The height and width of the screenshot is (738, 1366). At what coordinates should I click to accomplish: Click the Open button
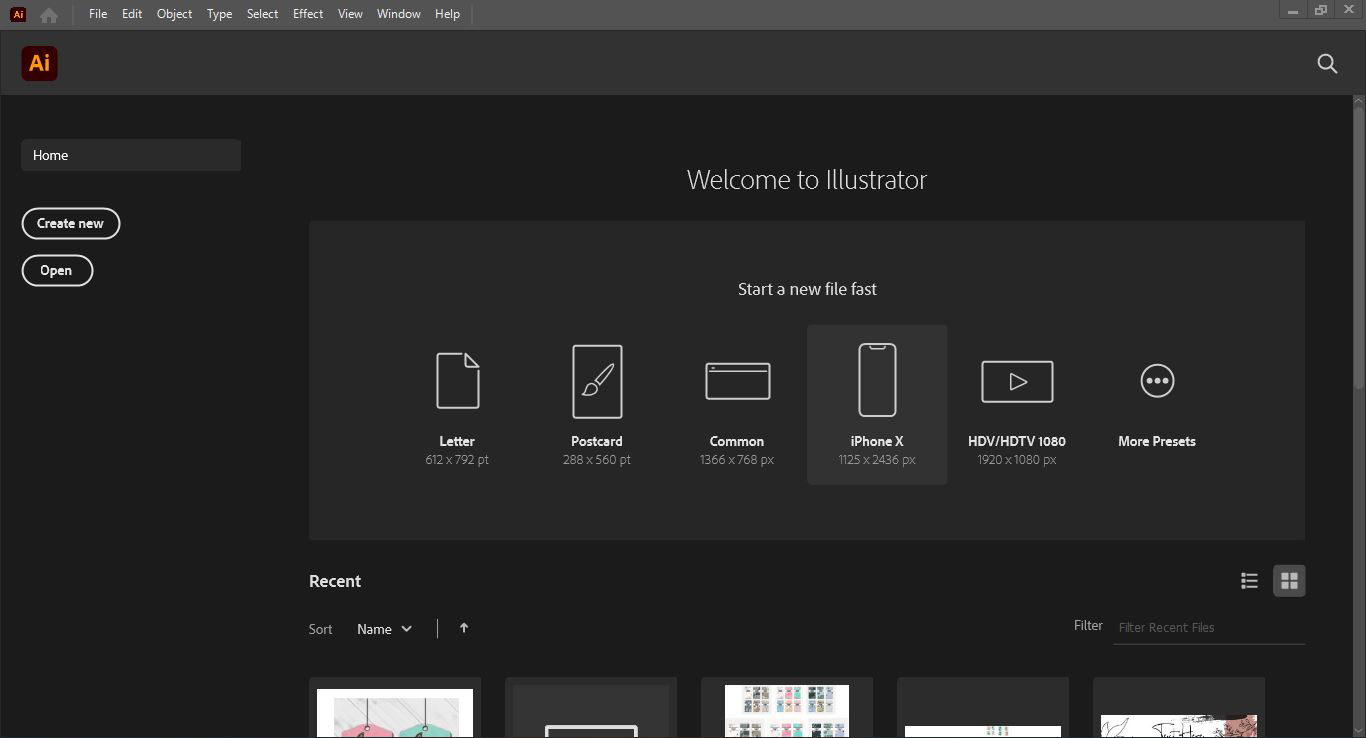[x=57, y=270]
